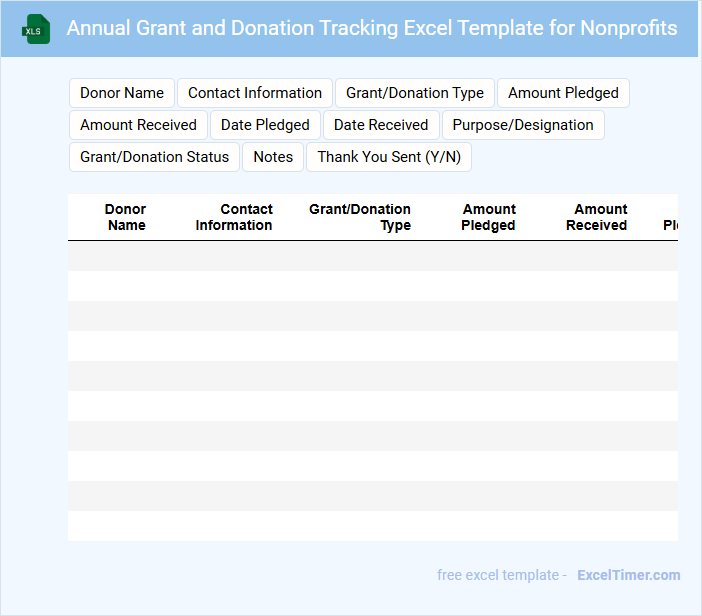Click the Donor Name column header

(x=126, y=217)
